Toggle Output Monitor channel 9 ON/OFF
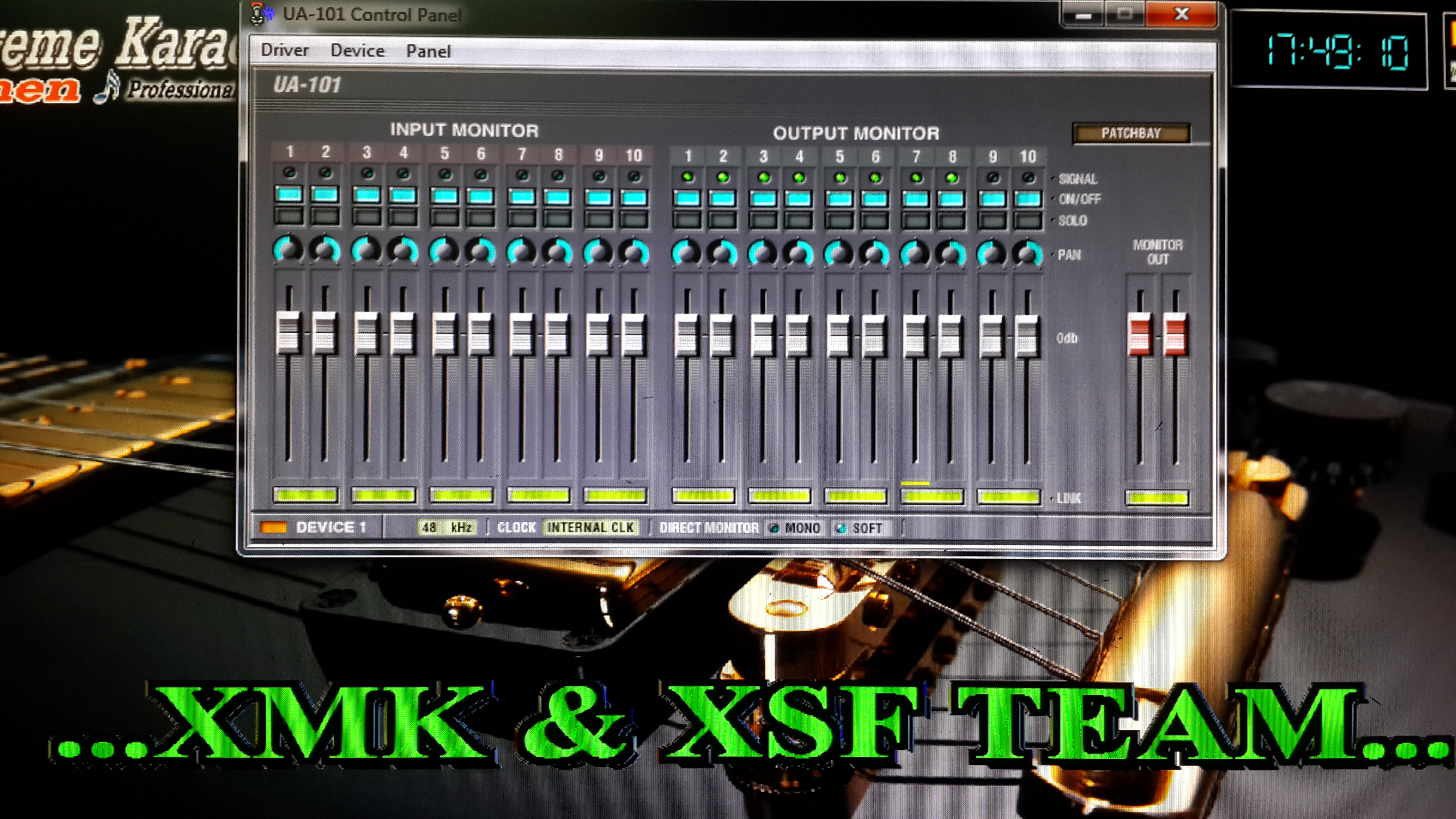 click(993, 200)
